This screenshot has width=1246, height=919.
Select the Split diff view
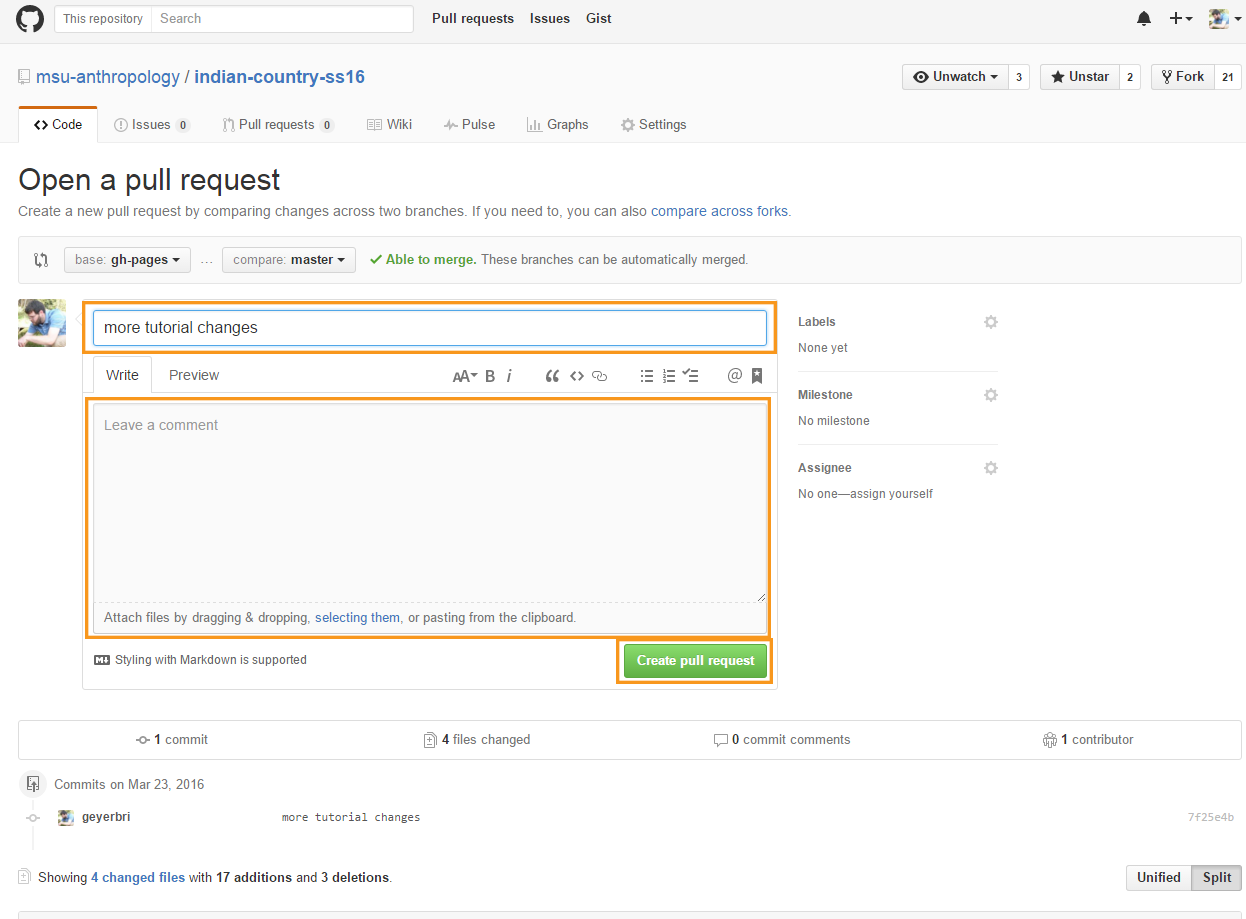click(x=1216, y=877)
